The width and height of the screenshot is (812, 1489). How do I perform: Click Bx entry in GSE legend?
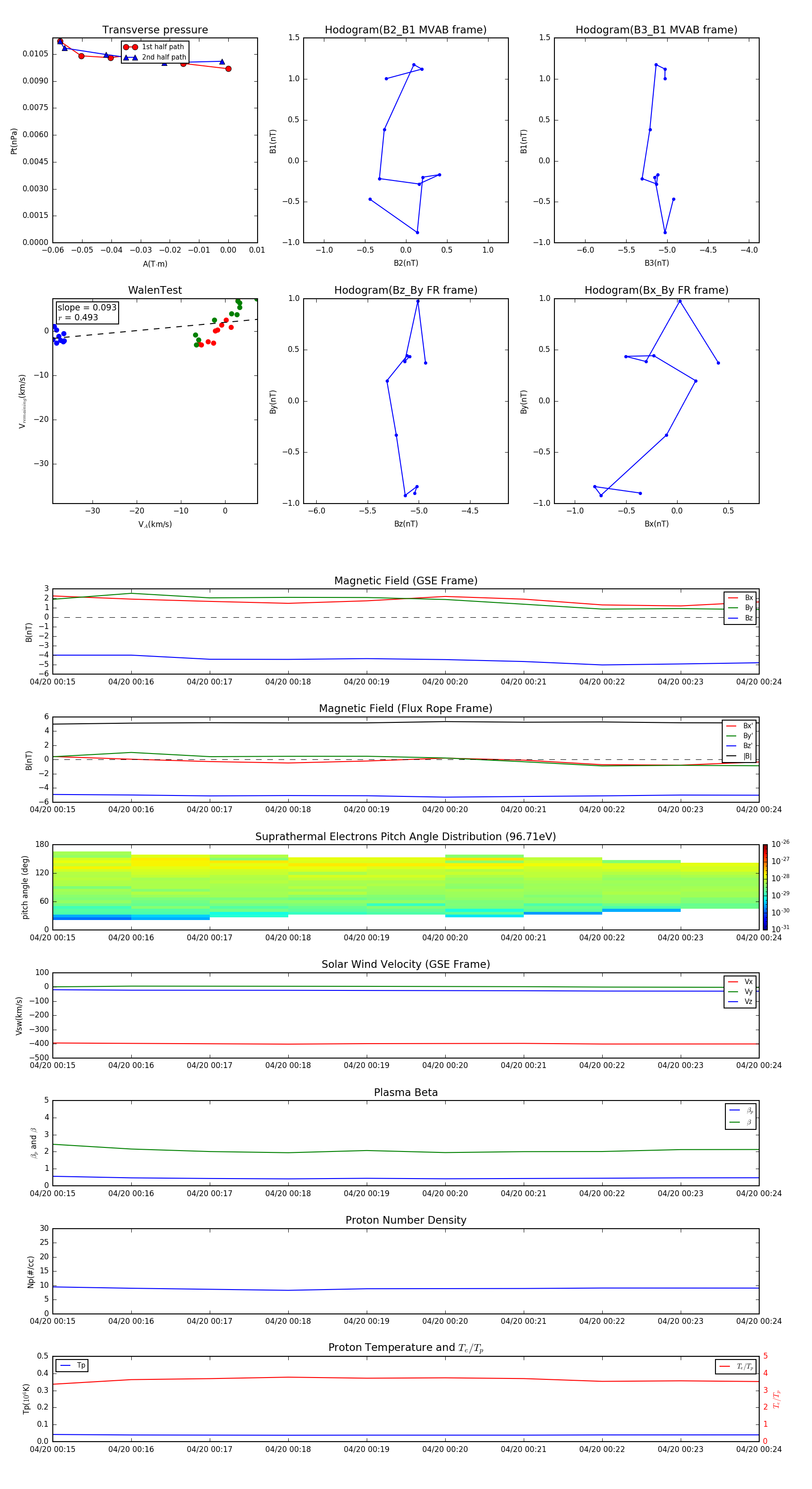740,598
